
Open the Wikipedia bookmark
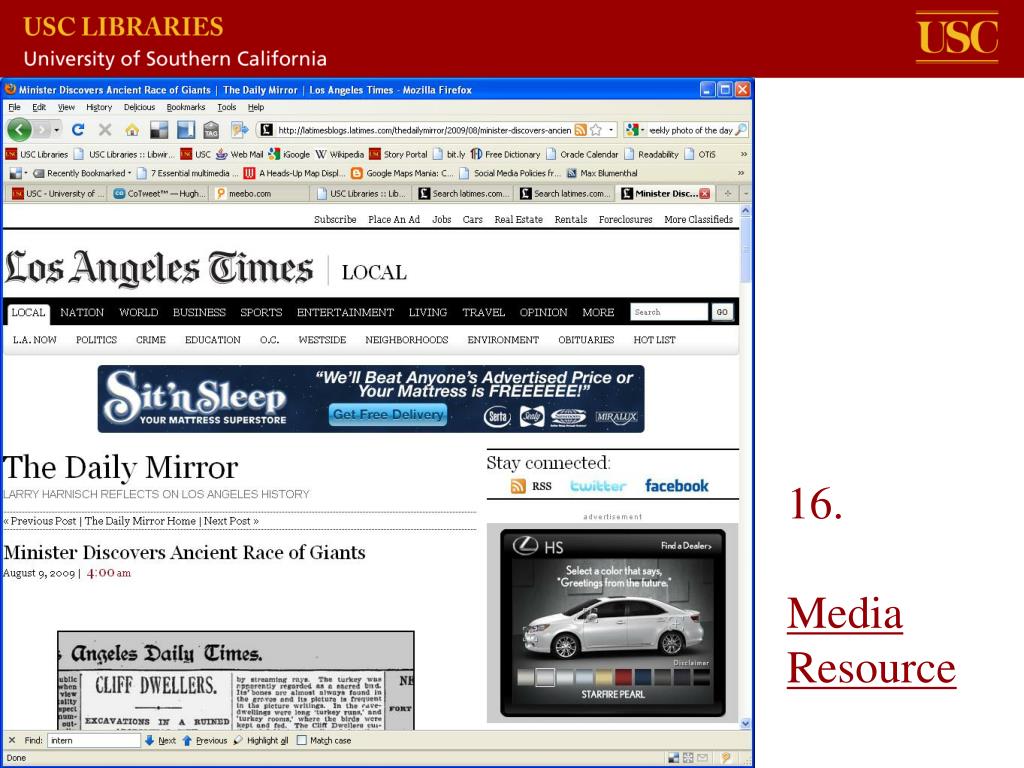click(340, 154)
